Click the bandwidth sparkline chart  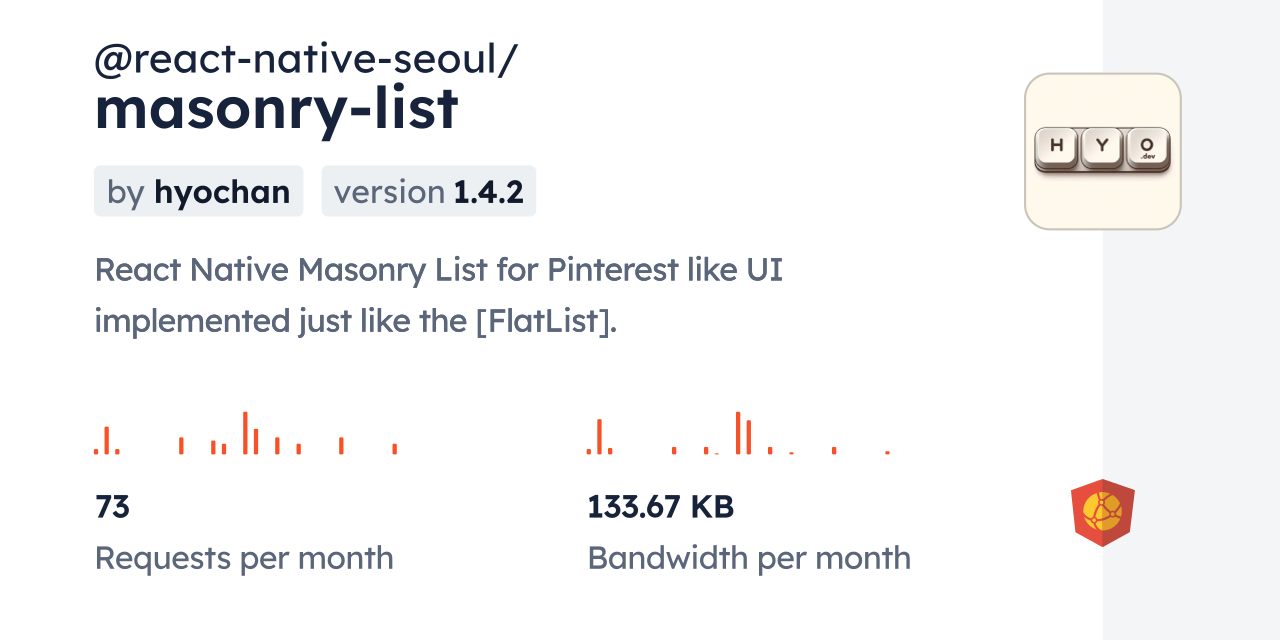738,433
